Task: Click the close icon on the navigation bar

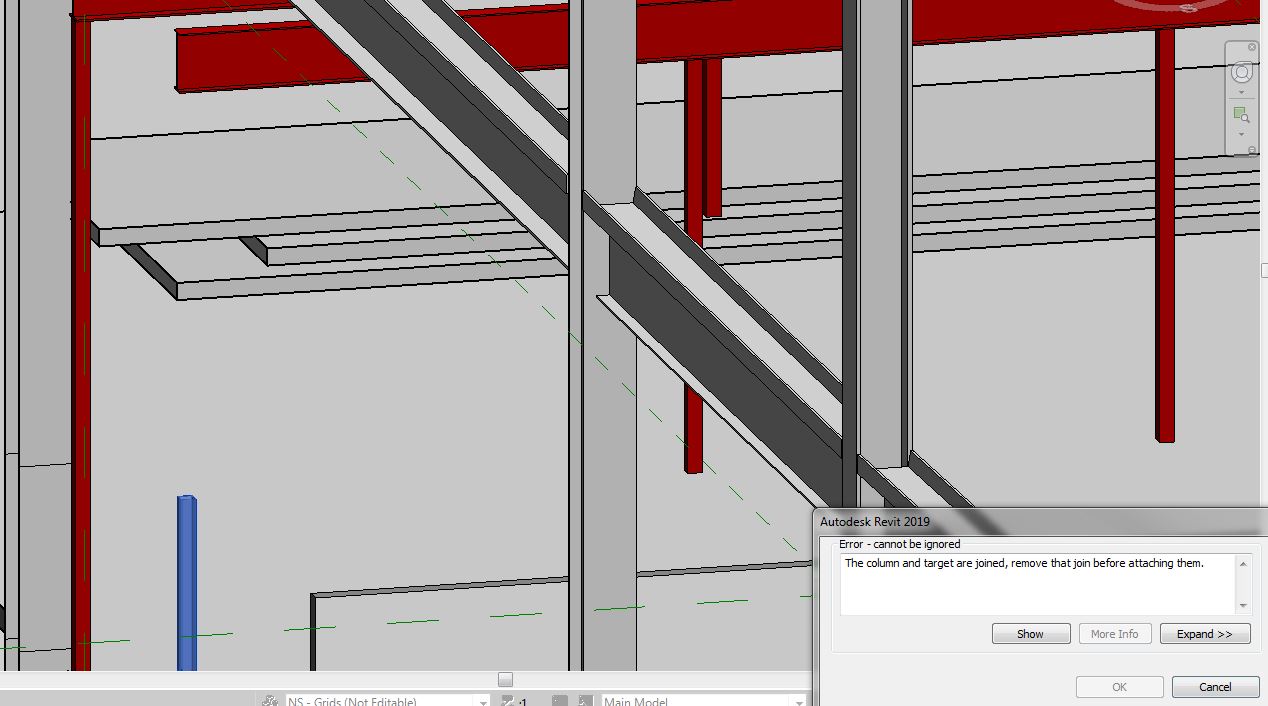Action: (1251, 47)
